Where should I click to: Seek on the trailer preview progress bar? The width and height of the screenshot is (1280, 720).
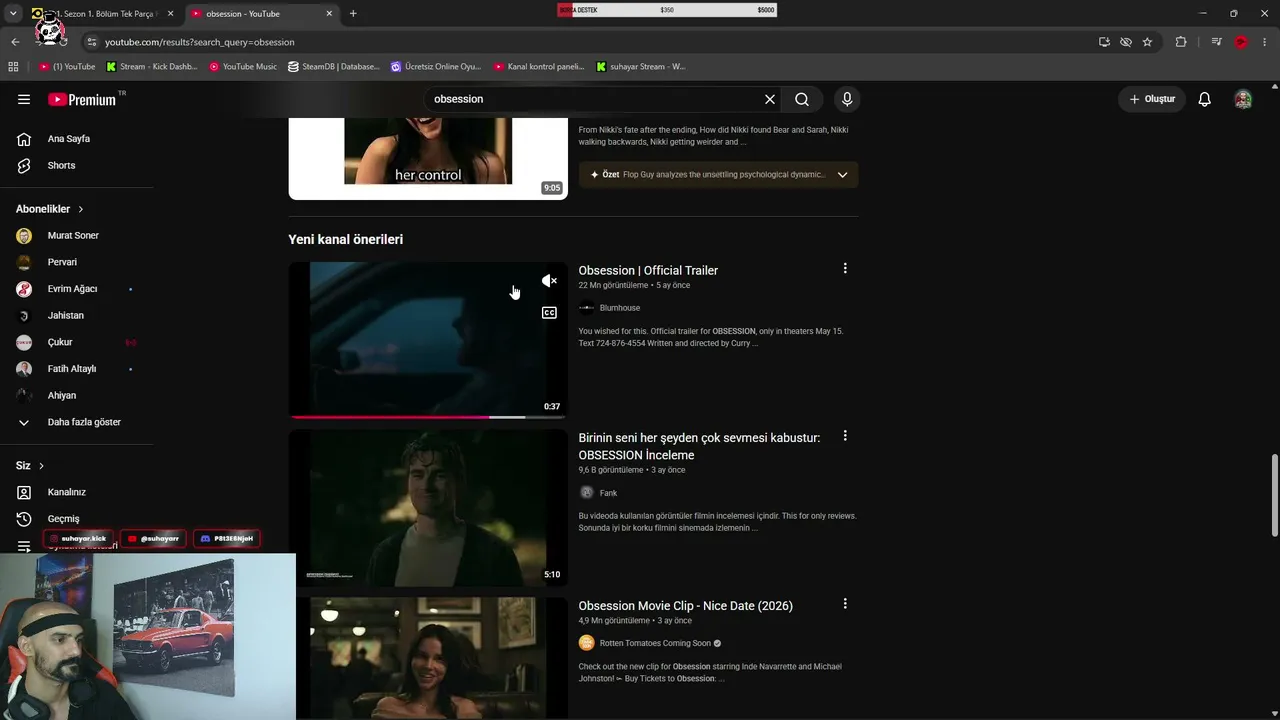click(428, 416)
